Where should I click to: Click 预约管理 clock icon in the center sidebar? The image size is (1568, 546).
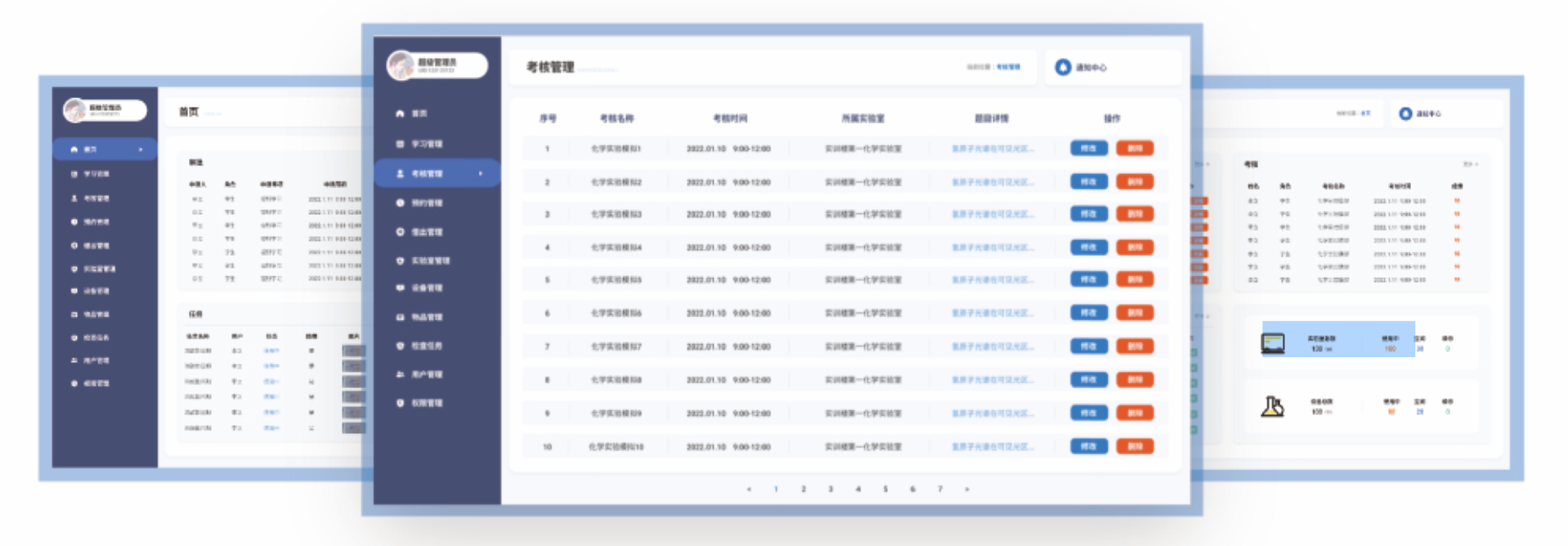coord(400,203)
